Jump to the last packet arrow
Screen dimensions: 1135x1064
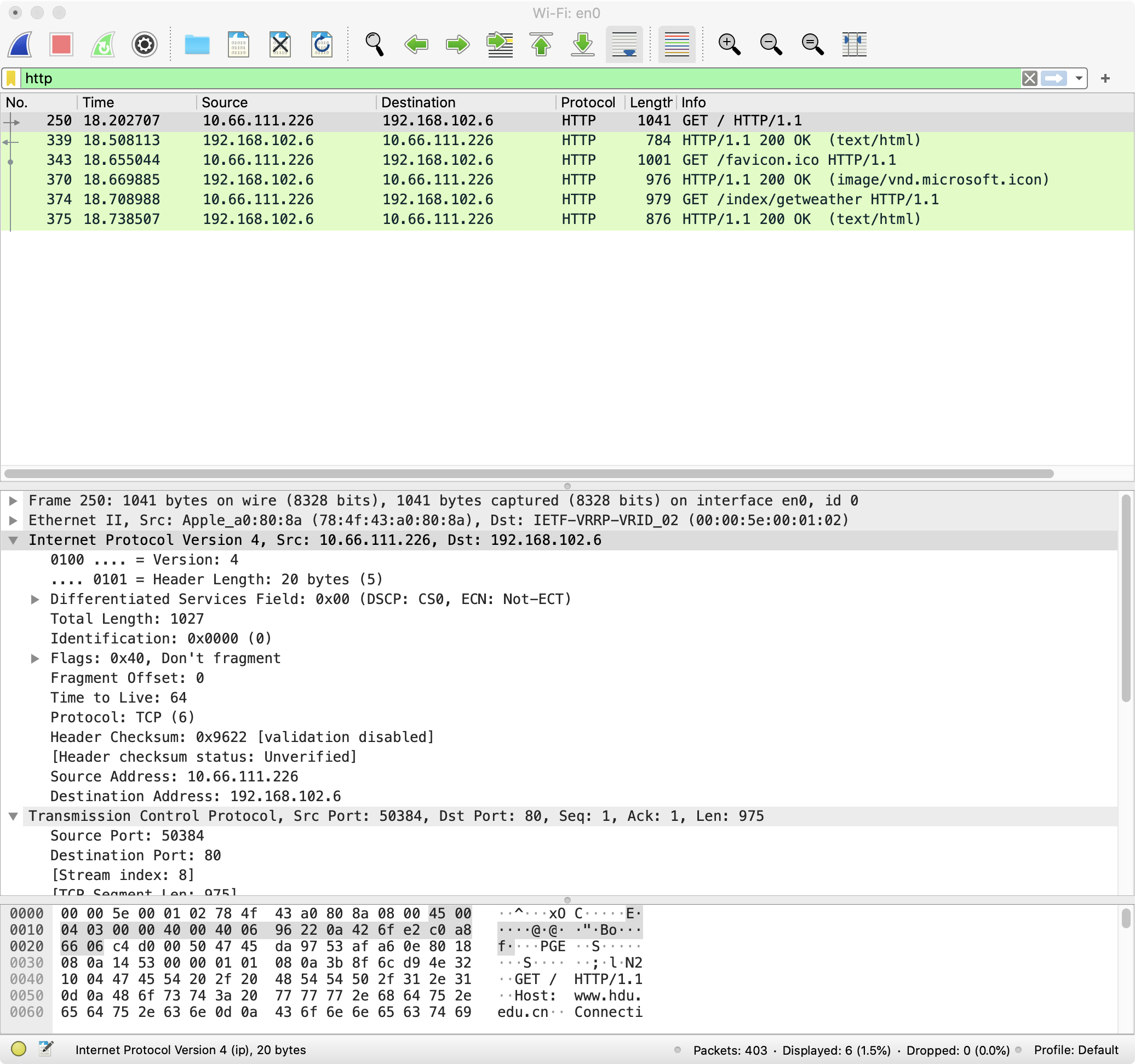click(x=582, y=44)
